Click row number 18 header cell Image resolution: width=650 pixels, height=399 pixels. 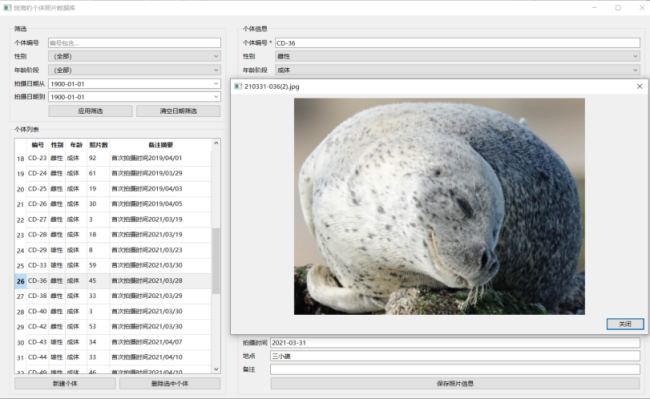[x=20, y=158]
